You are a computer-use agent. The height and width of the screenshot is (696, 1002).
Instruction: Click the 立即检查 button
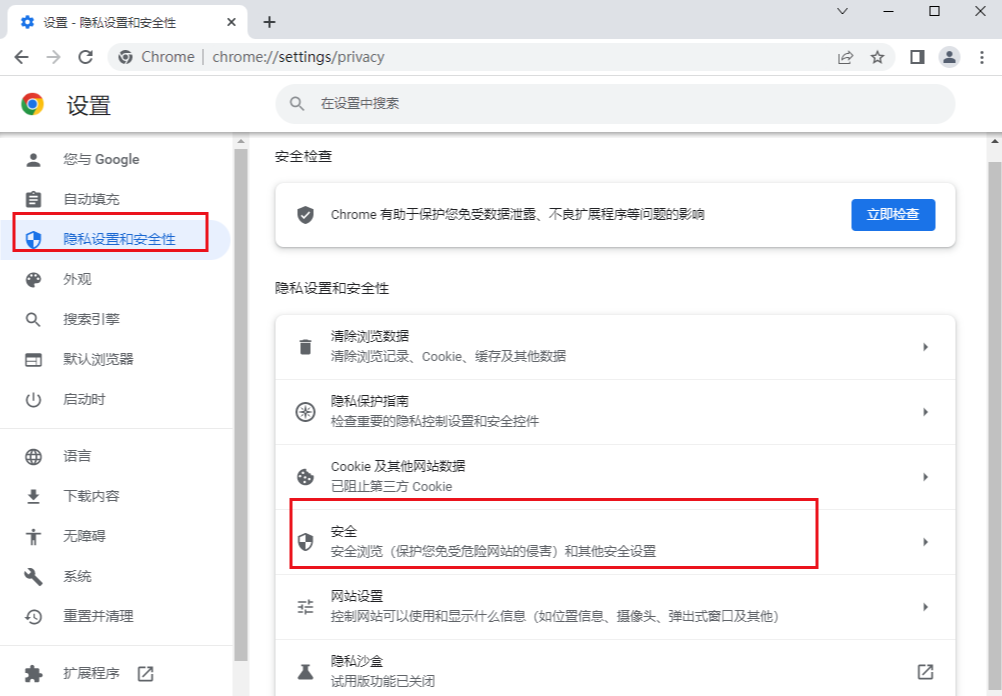pyautogui.click(x=893, y=215)
